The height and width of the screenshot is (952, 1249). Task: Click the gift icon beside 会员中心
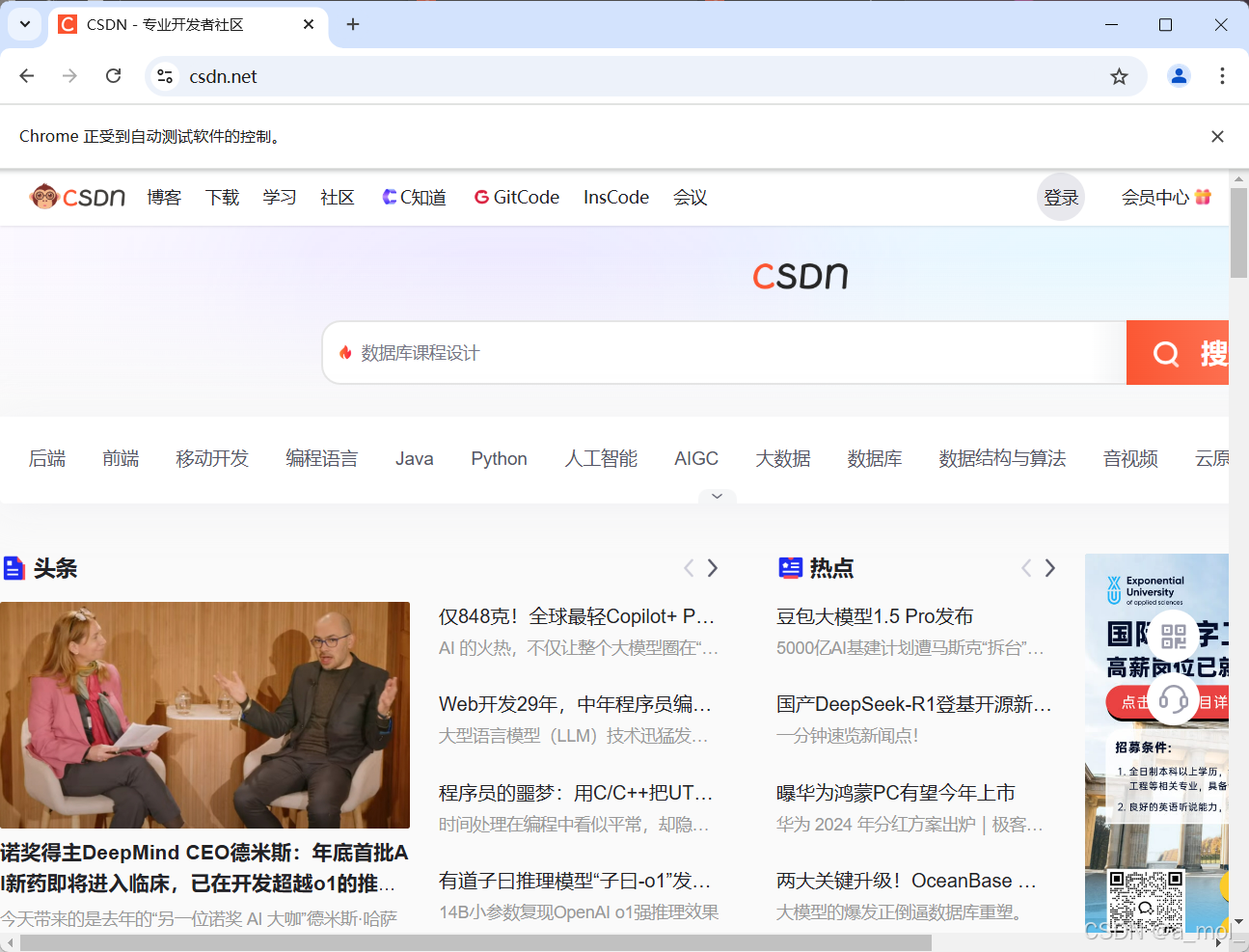pyautogui.click(x=1203, y=197)
